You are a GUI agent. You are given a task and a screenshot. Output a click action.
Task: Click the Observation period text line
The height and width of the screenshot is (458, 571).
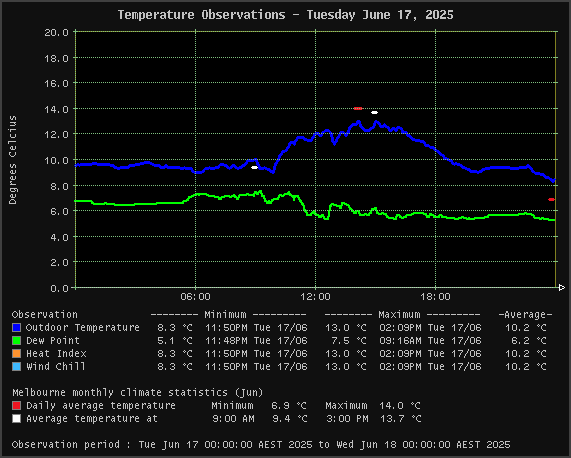261,445
